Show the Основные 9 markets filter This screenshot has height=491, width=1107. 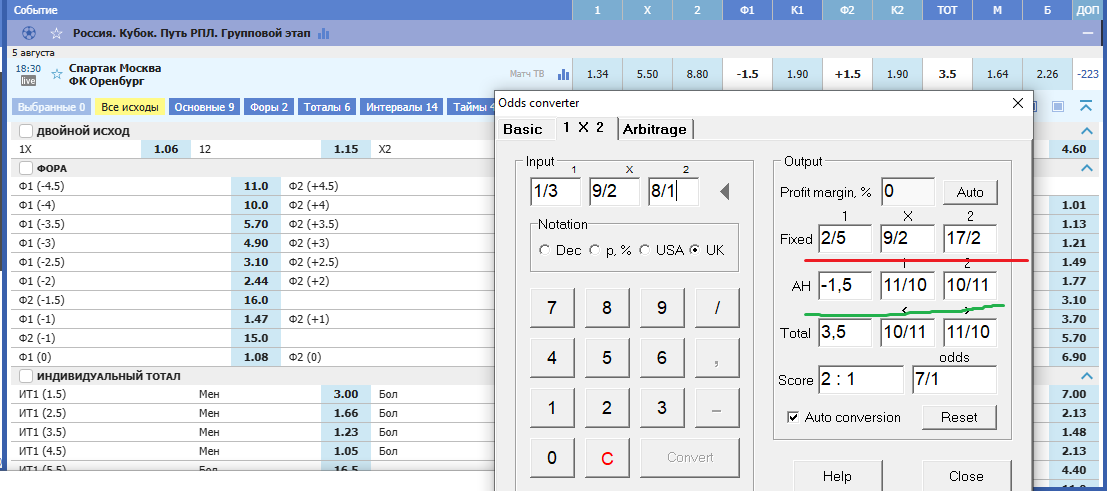[x=204, y=107]
